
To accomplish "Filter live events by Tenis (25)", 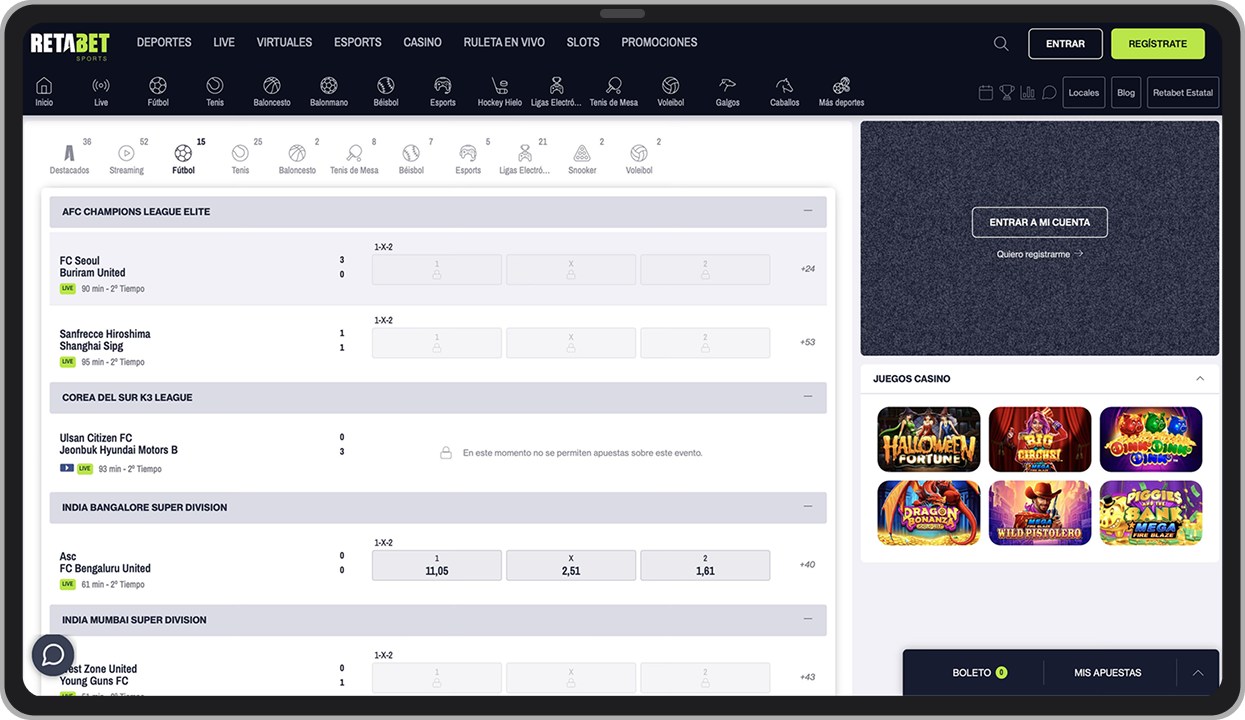I will [241, 158].
